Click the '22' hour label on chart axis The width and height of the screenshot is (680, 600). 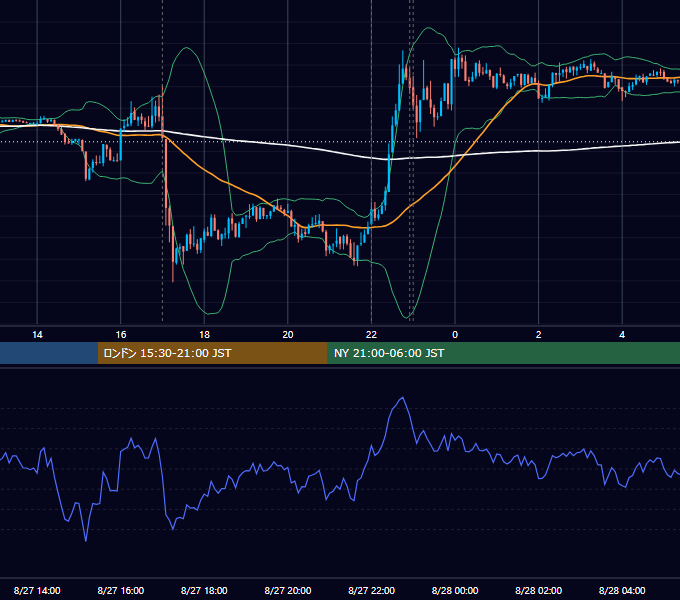click(x=372, y=335)
